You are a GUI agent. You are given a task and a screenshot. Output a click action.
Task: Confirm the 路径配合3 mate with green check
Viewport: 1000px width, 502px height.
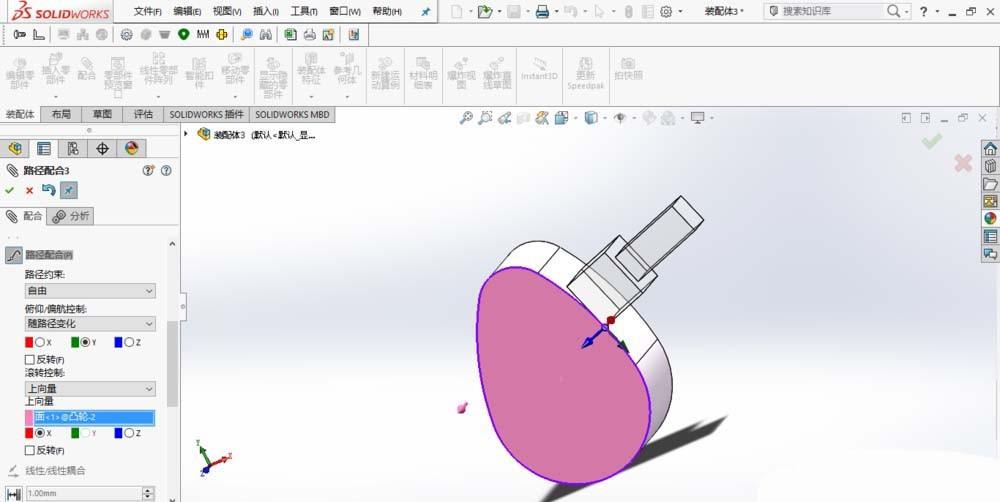[9, 190]
